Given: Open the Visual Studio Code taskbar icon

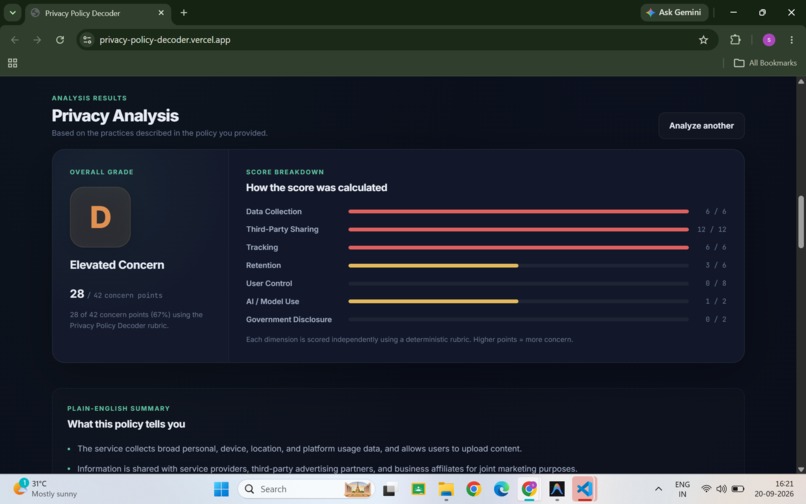Looking at the screenshot, I should (x=584, y=489).
